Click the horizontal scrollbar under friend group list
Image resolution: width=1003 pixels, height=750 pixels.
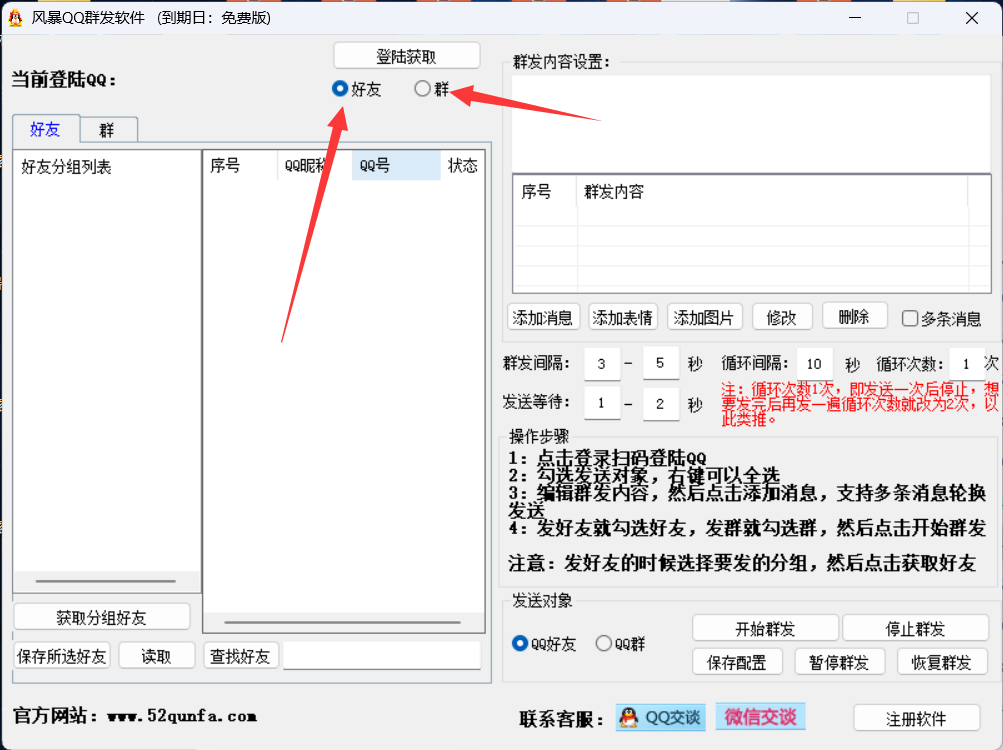[x=106, y=581]
